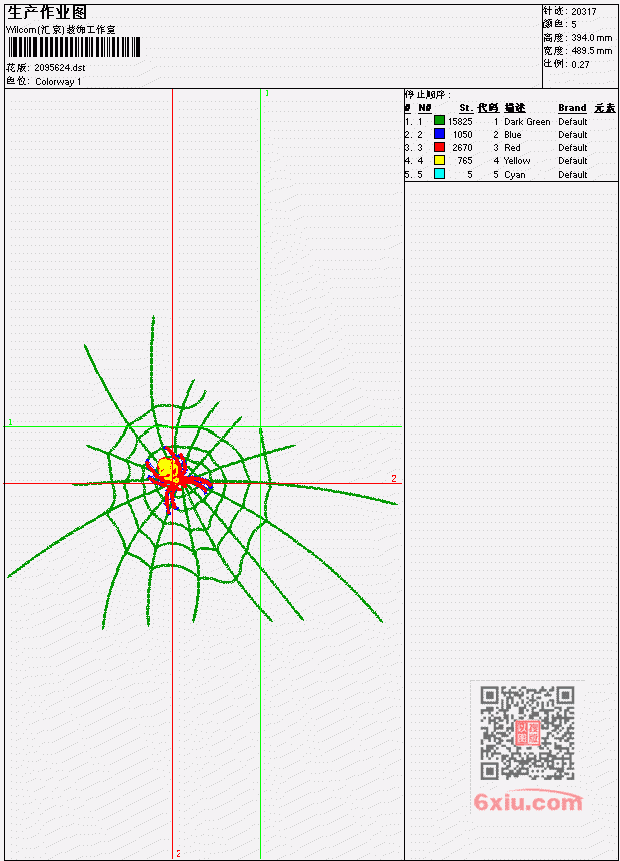
Task: Click the 'Yellow' description text
Action: click(x=517, y=161)
